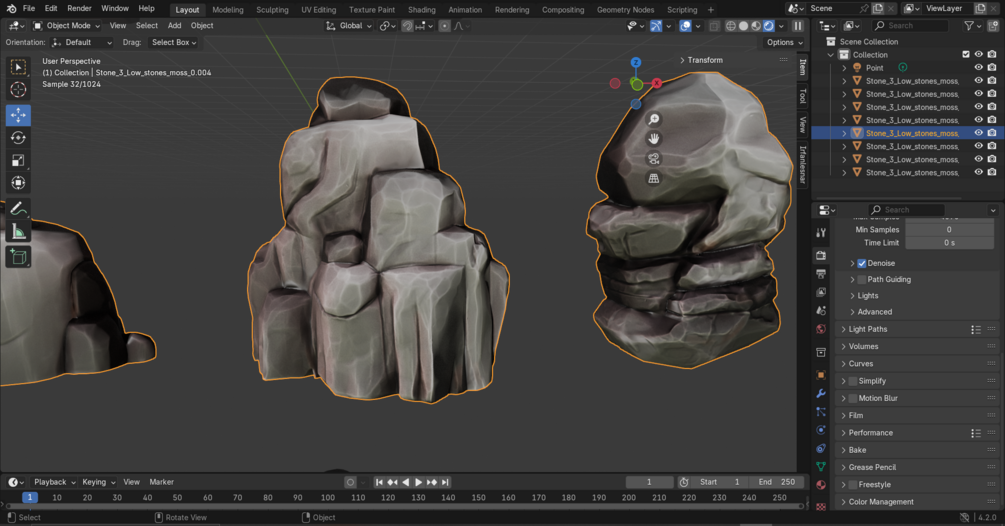Open the File menu
Screen dimensions: 1005x526
(x=29, y=9)
